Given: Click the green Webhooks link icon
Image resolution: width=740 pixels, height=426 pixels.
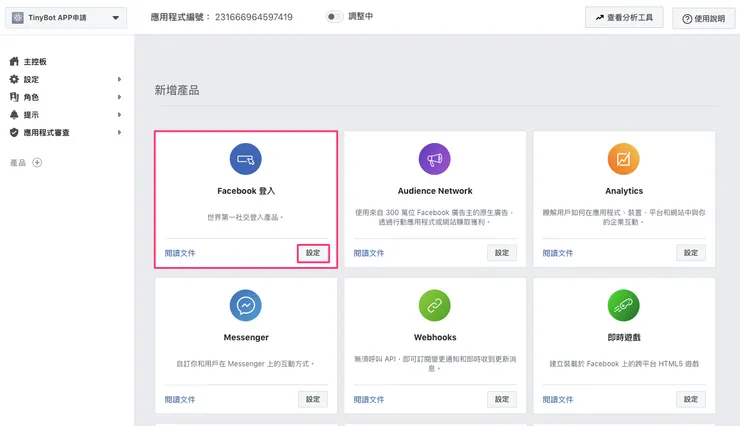Looking at the screenshot, I should click(x=435, y=305).
